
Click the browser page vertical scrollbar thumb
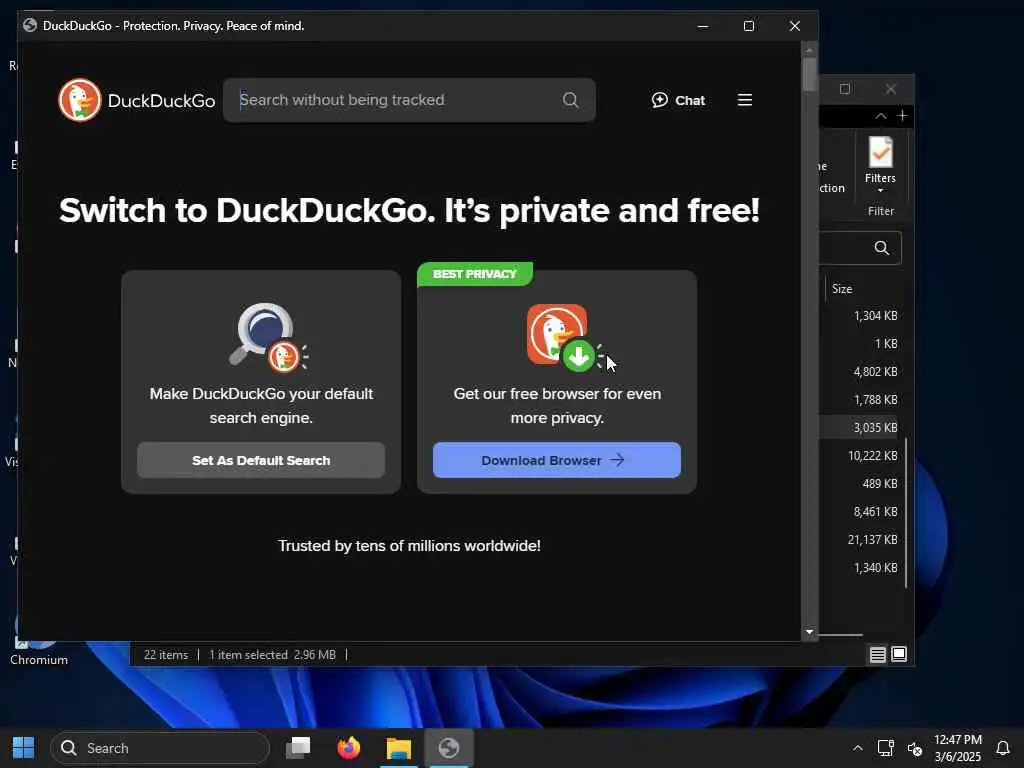click(x=809, y=74)
